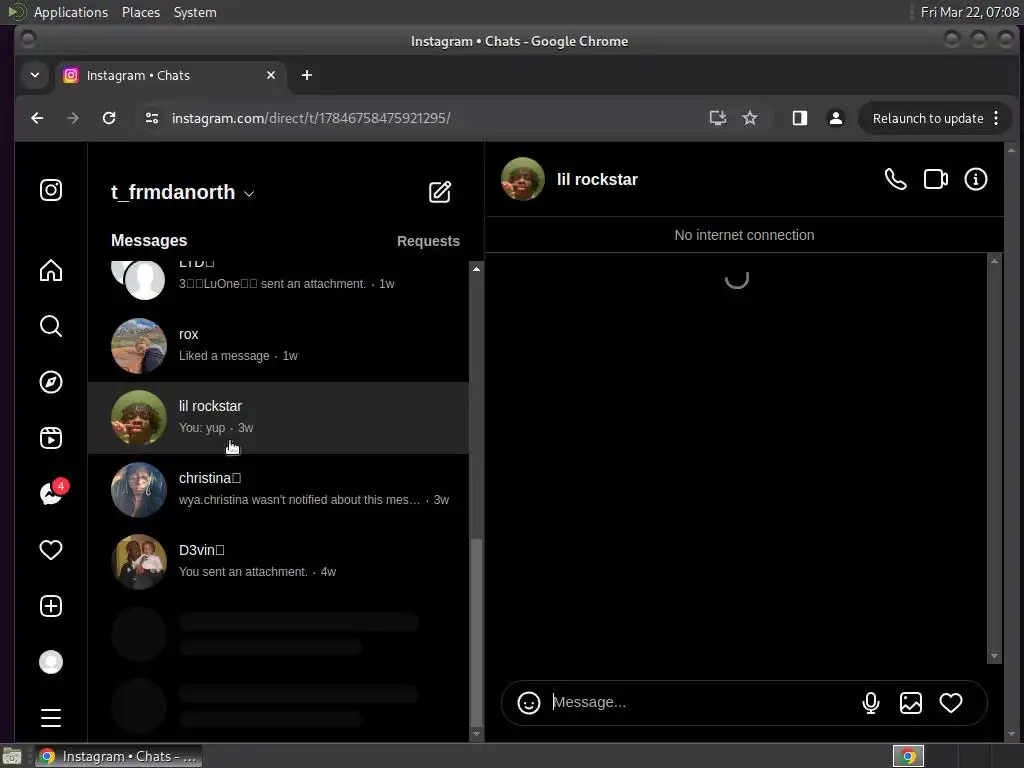Bookmark this page with the star icon
Image resolution: width=1024 pixels, height=768 pixels.
[x=750, y=118]
